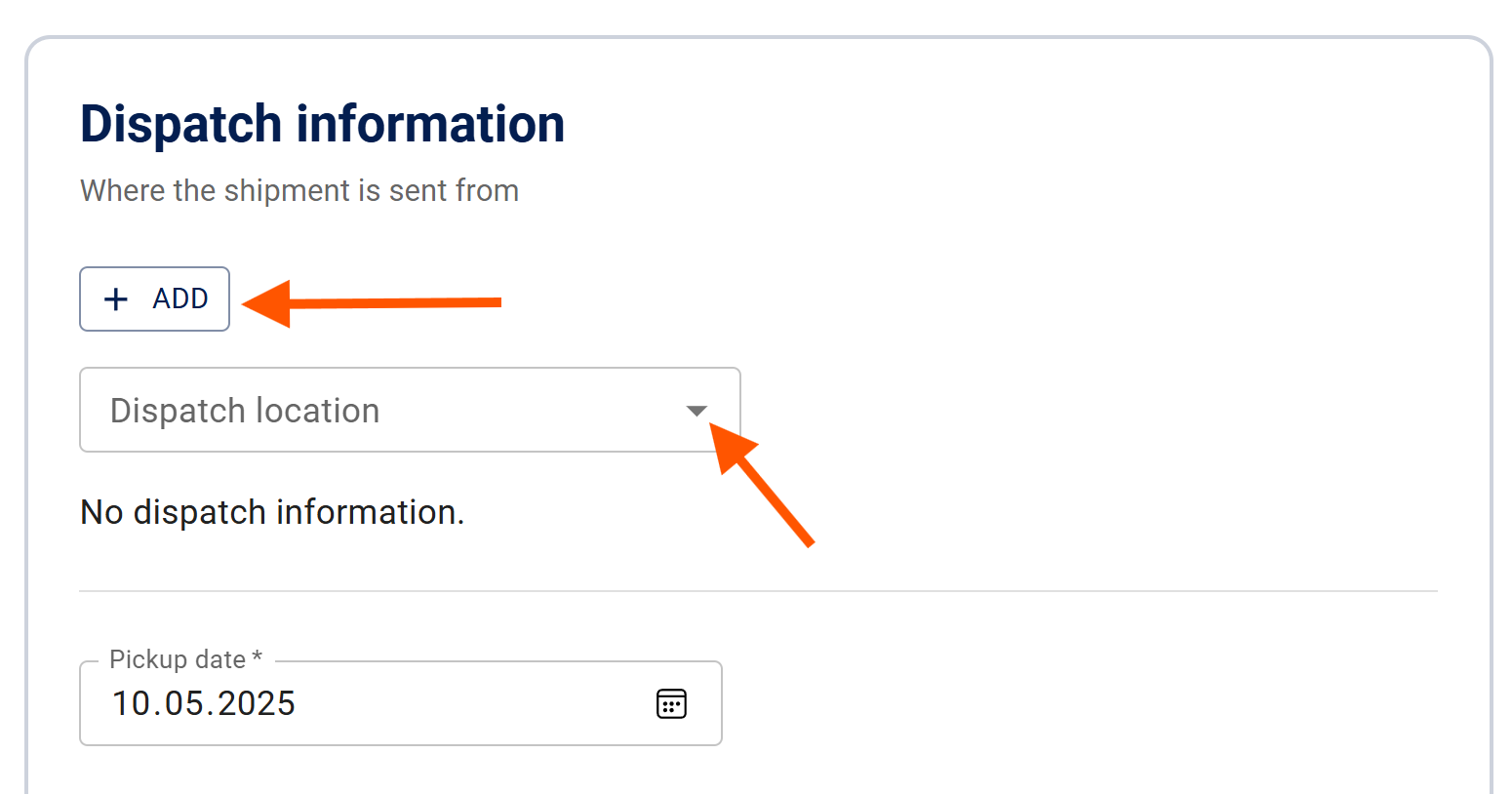
Task: Open the calendar picker icon
Action: tap(671, 703)
